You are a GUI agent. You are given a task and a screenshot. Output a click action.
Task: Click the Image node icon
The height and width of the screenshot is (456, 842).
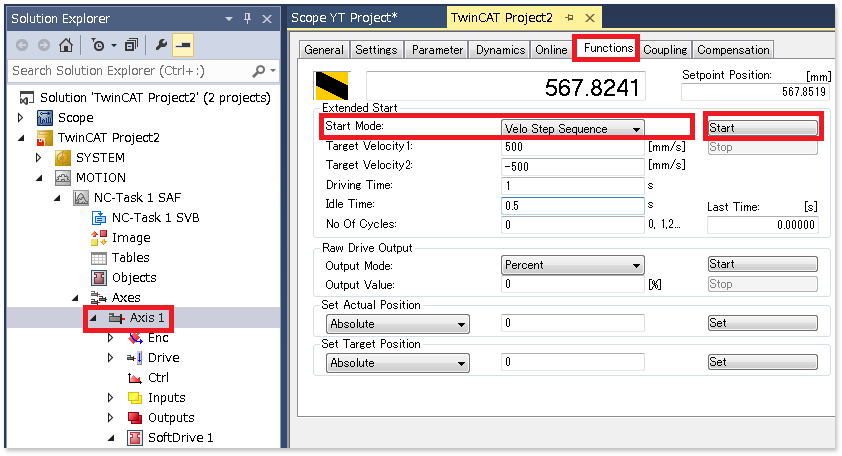click(99, 237)
